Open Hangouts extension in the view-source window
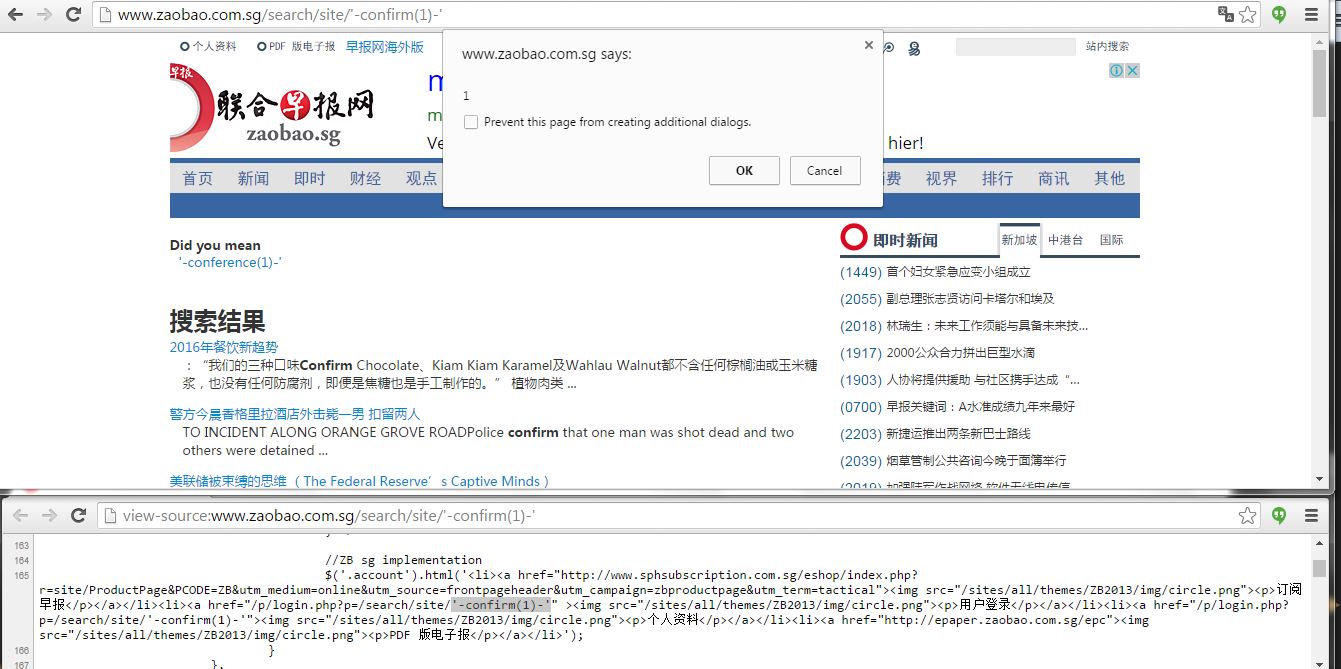This screenshot has height=669, width=1341. 1279,515
